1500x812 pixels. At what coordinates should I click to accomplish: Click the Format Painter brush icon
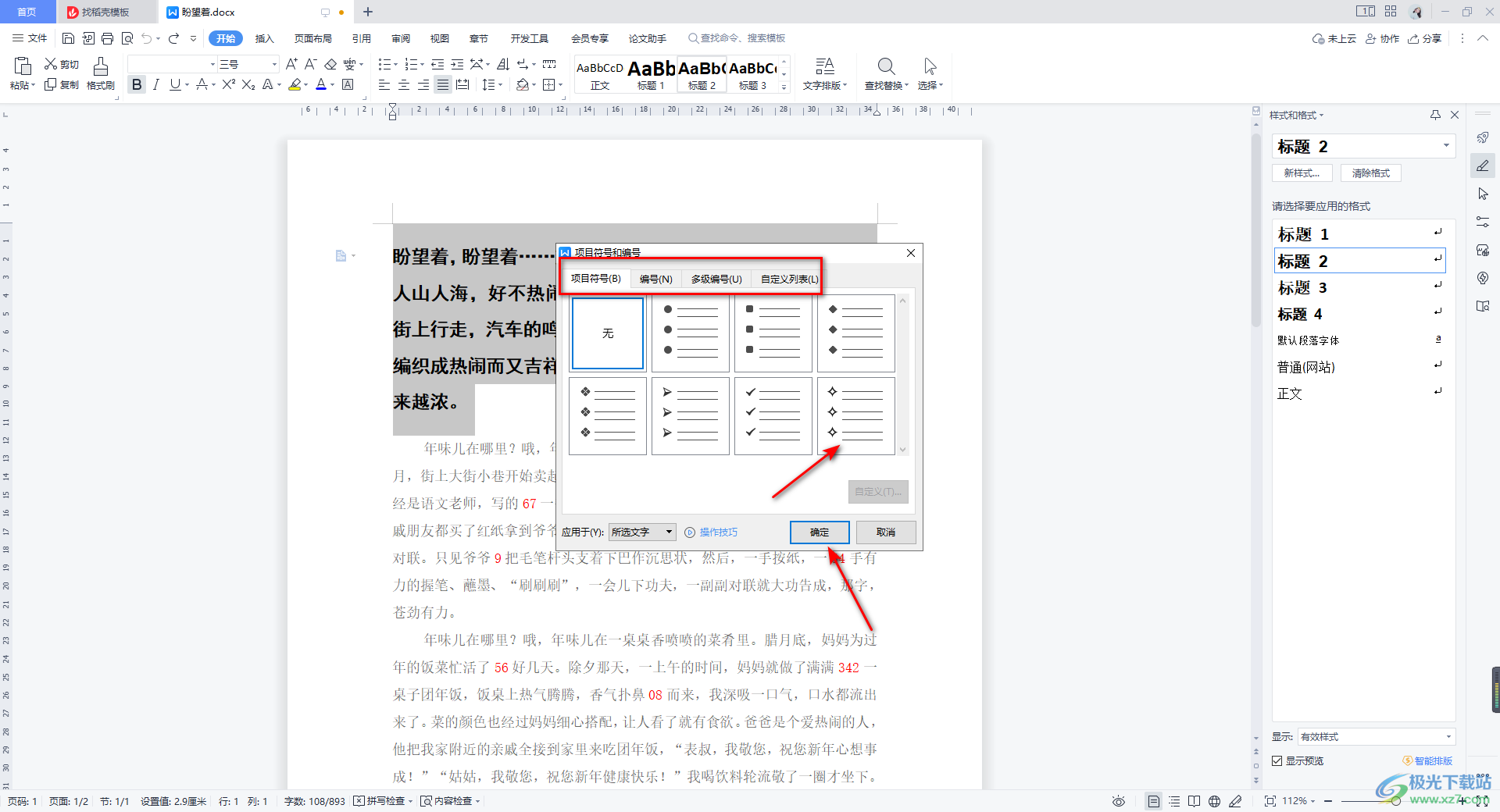[x=101, y=66]
